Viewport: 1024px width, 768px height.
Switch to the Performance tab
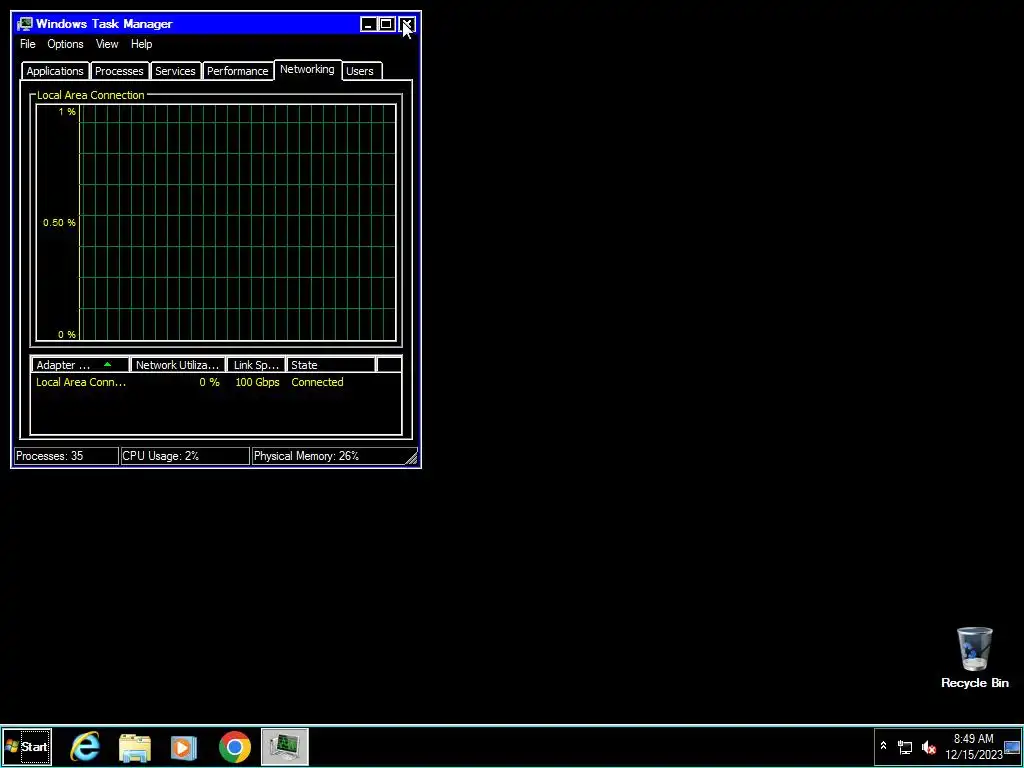click(238, 71)
